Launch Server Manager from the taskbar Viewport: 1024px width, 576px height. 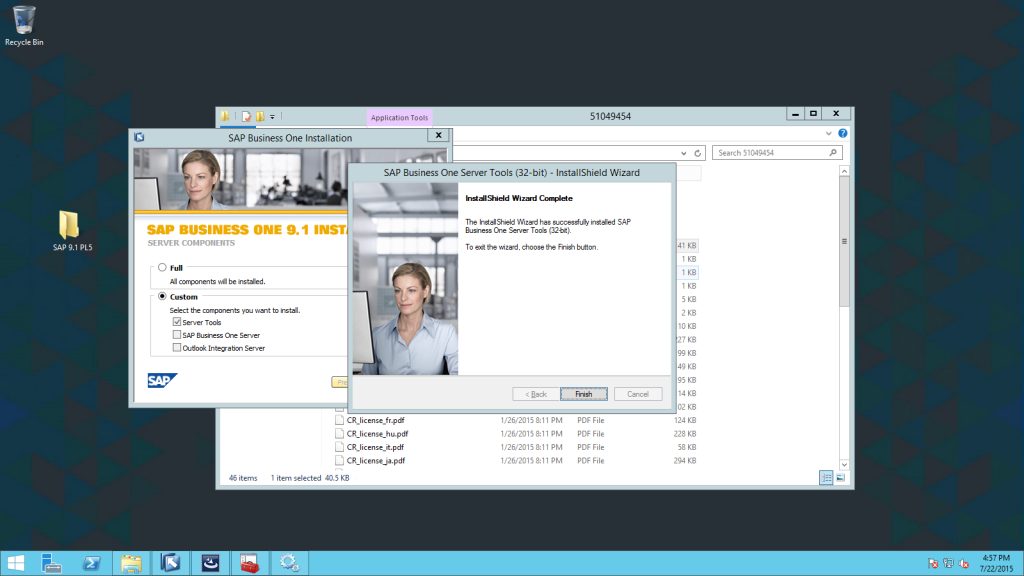(x=51, y=563)
